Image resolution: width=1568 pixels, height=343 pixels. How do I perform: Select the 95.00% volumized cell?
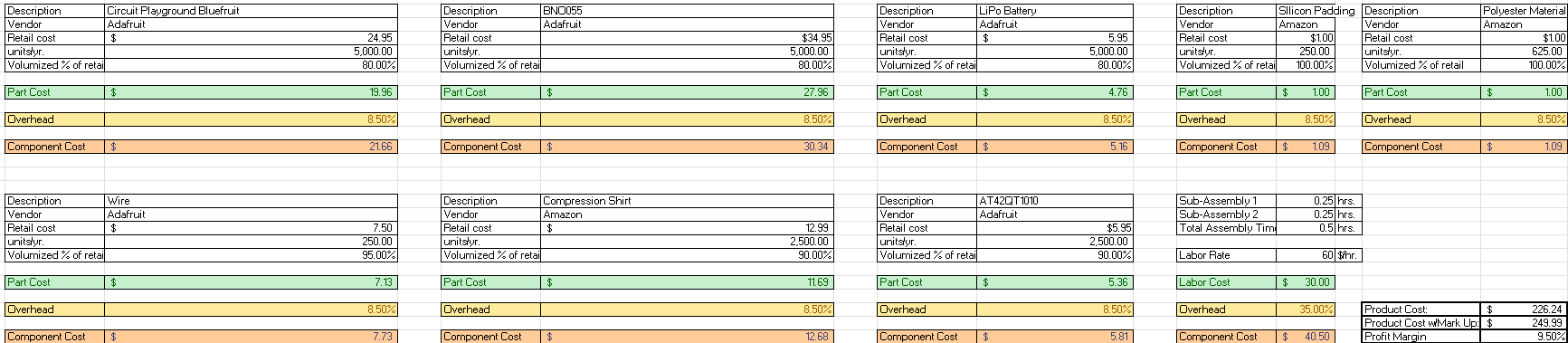(x=251, y=255)
